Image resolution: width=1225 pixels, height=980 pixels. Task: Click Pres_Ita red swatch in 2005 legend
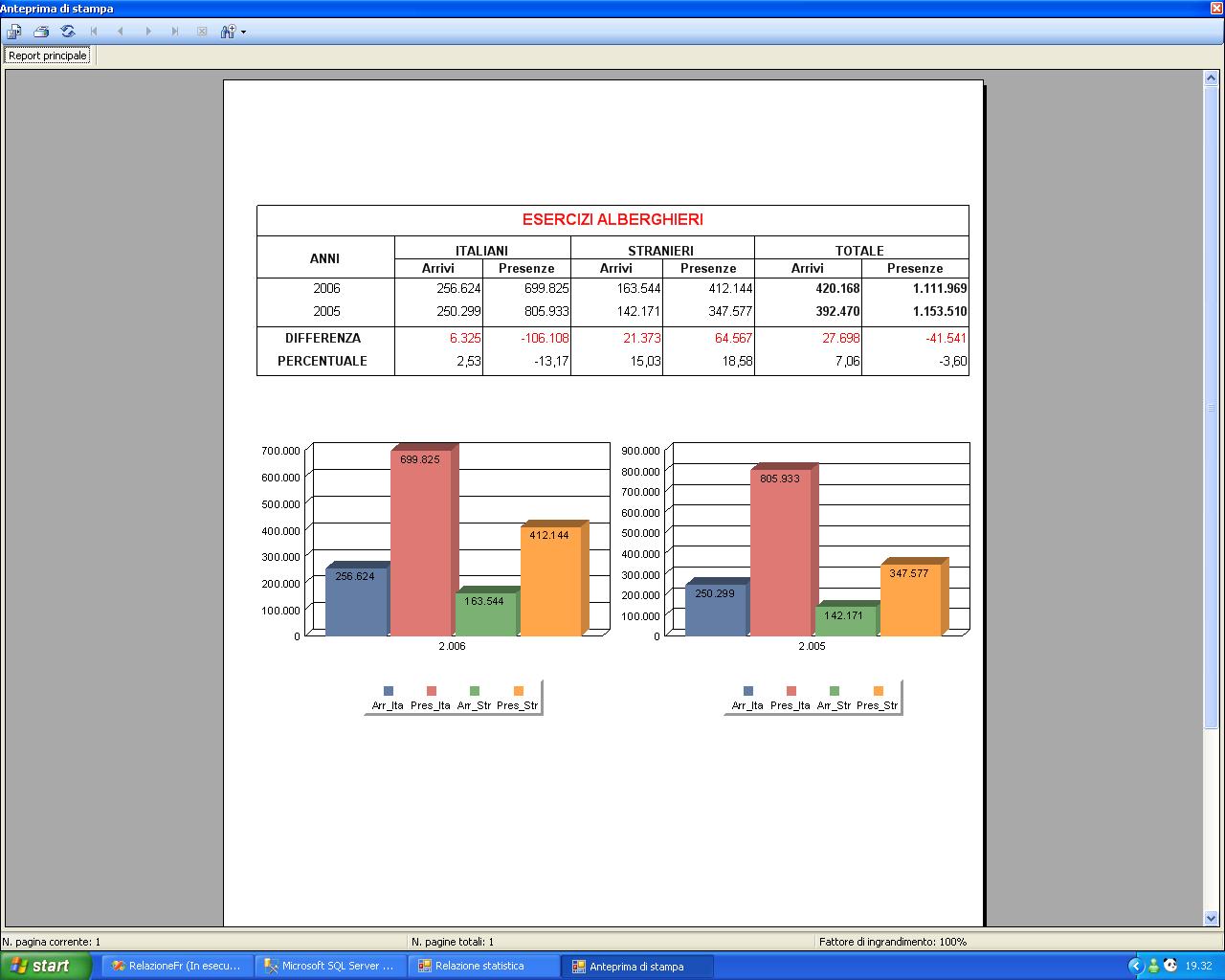(791, 691)
